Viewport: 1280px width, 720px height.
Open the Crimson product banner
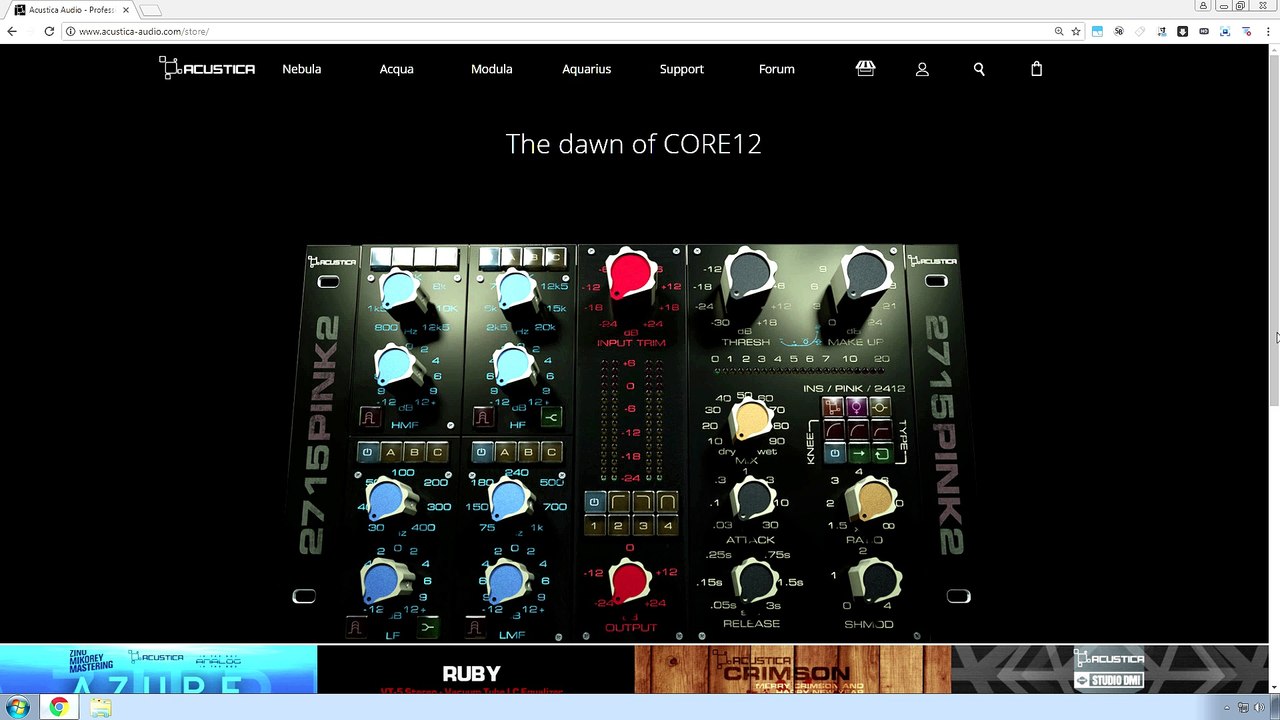(793, 670)
